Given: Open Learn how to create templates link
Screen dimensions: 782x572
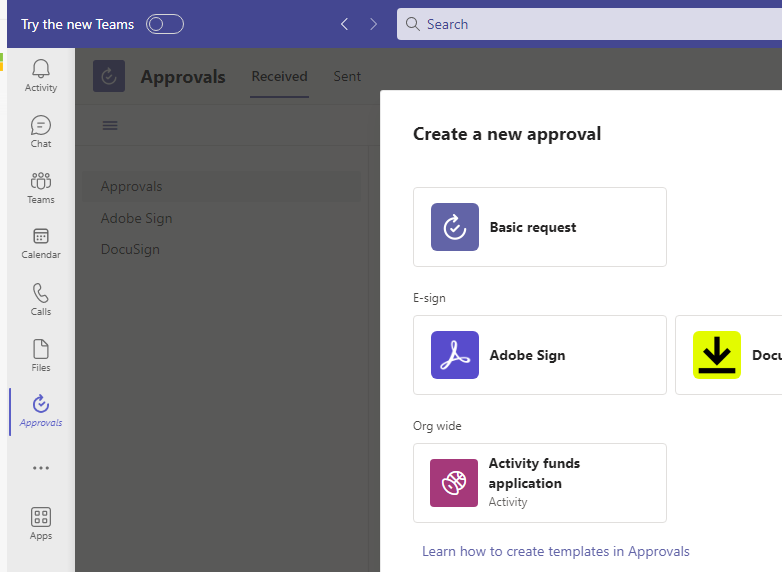Looking at the screenshot, I should click(x=556, y=551).
